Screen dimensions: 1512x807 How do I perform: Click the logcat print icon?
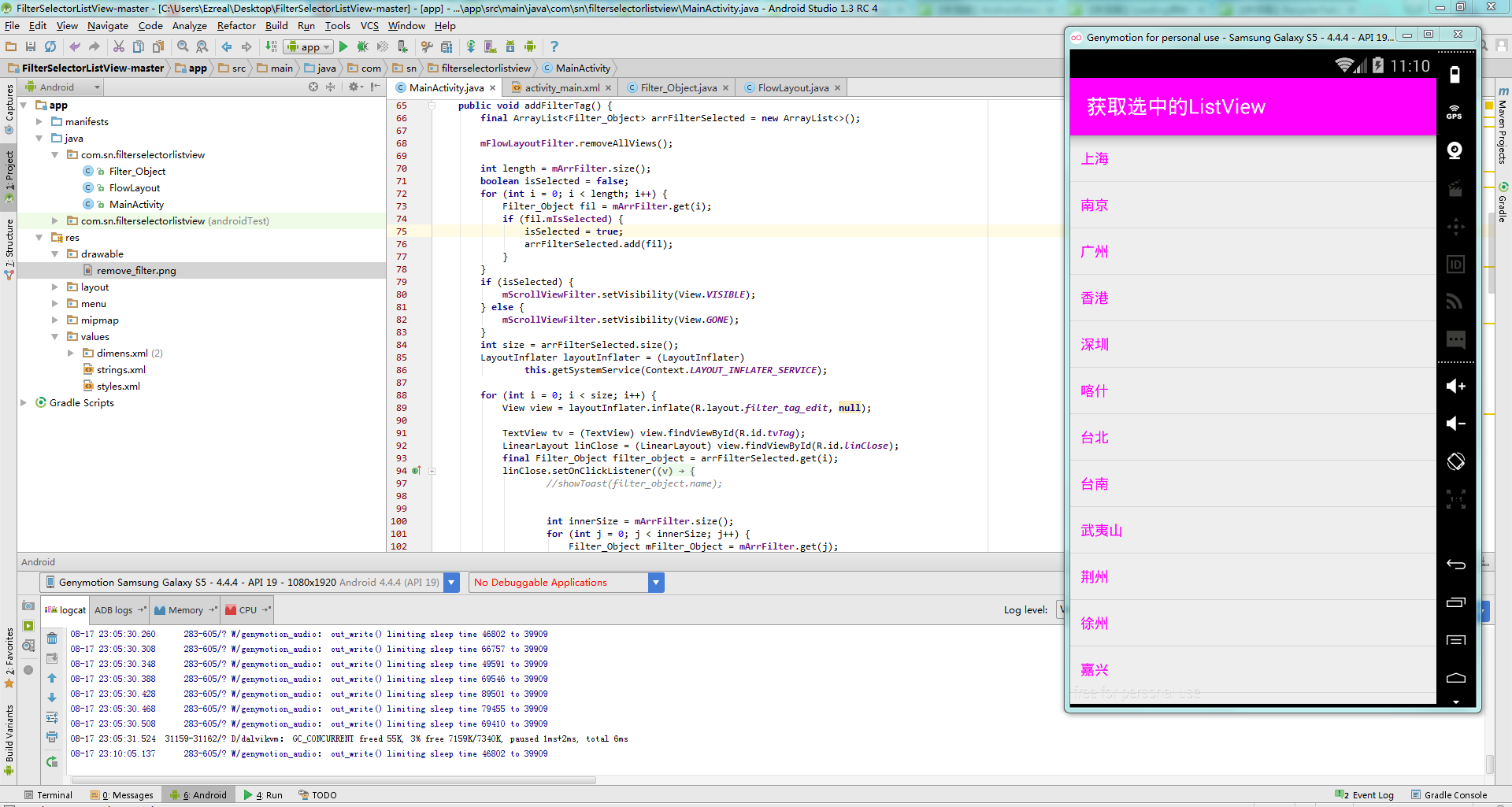click(52, 737)
